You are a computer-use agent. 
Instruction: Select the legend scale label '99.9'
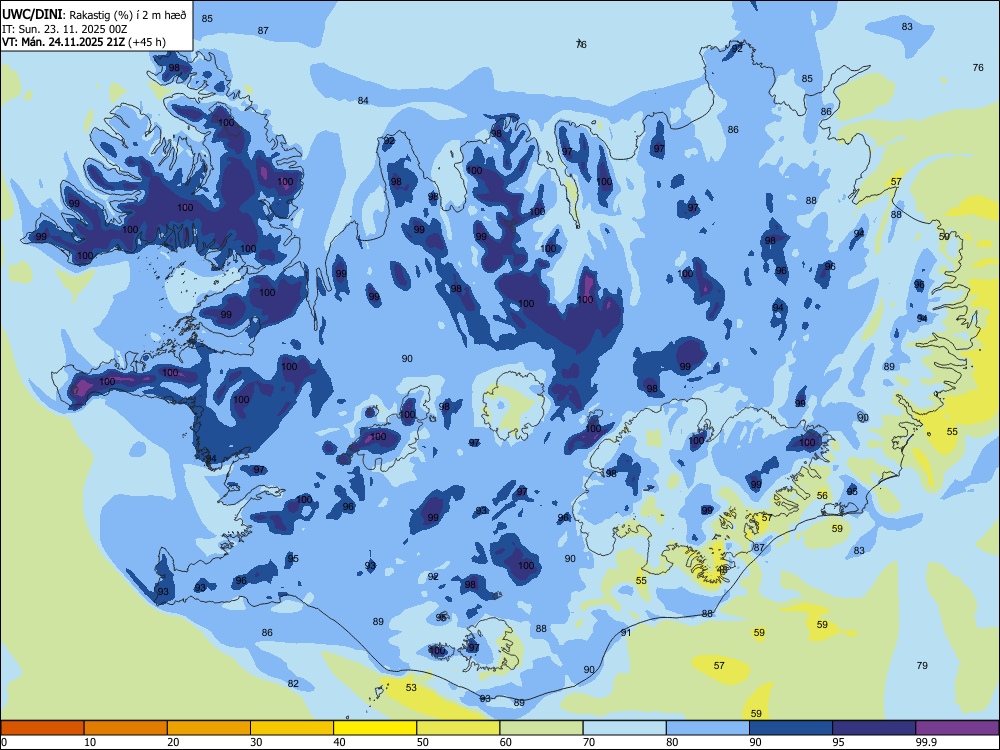tap(926, 742)
